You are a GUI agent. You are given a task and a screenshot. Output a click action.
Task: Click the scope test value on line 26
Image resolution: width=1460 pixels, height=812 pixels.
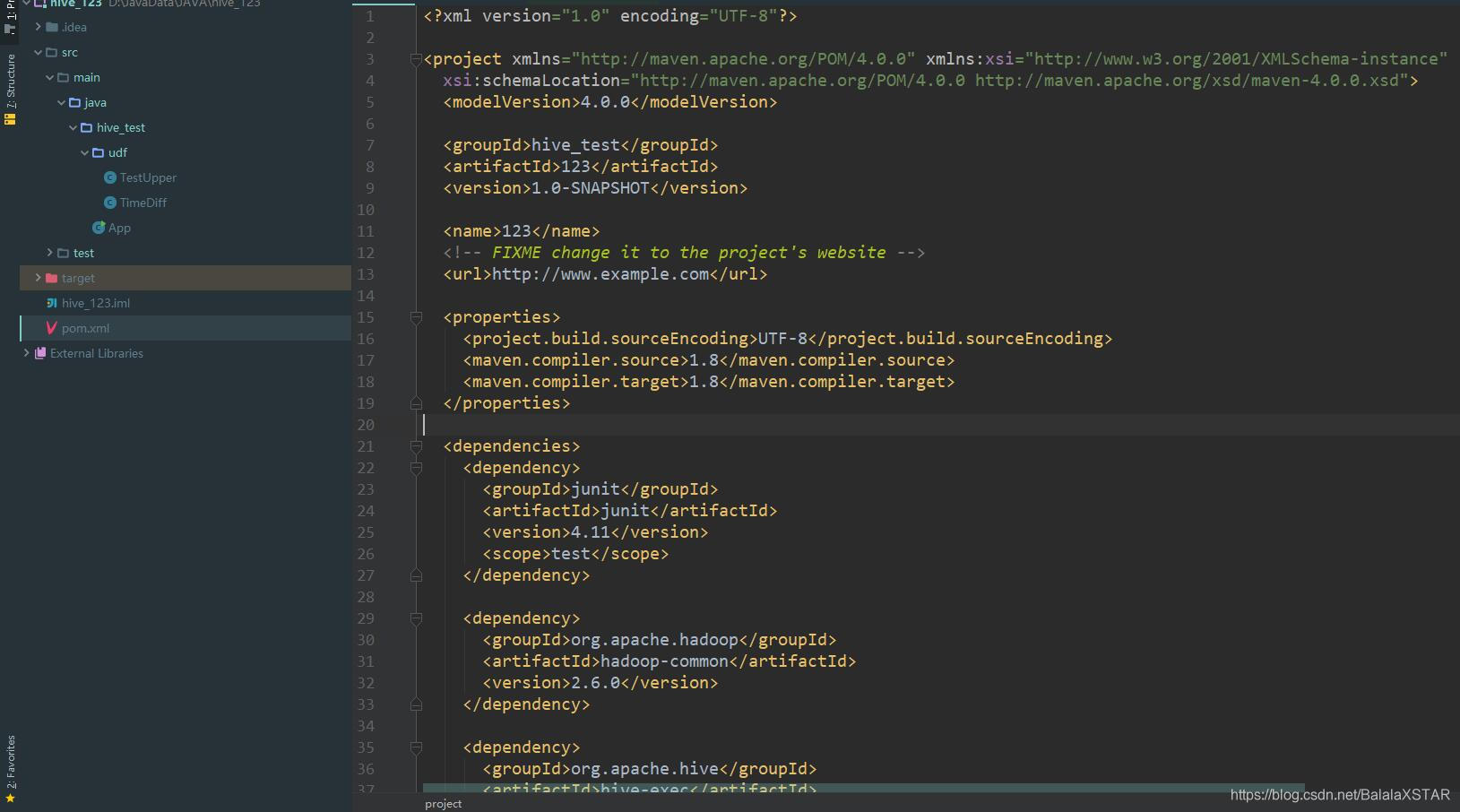click(x=571, y=554)
